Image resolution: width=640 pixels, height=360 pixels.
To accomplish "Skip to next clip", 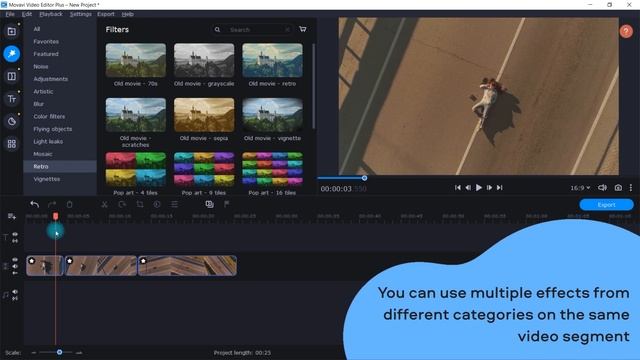I will (500, 188).
